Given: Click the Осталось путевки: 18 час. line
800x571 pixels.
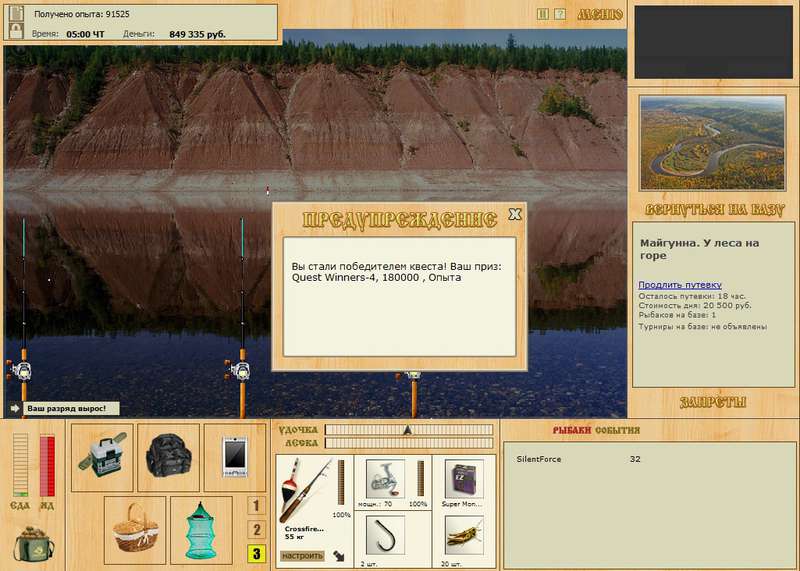Looking at the screenshot, I should tap(692, 296).
